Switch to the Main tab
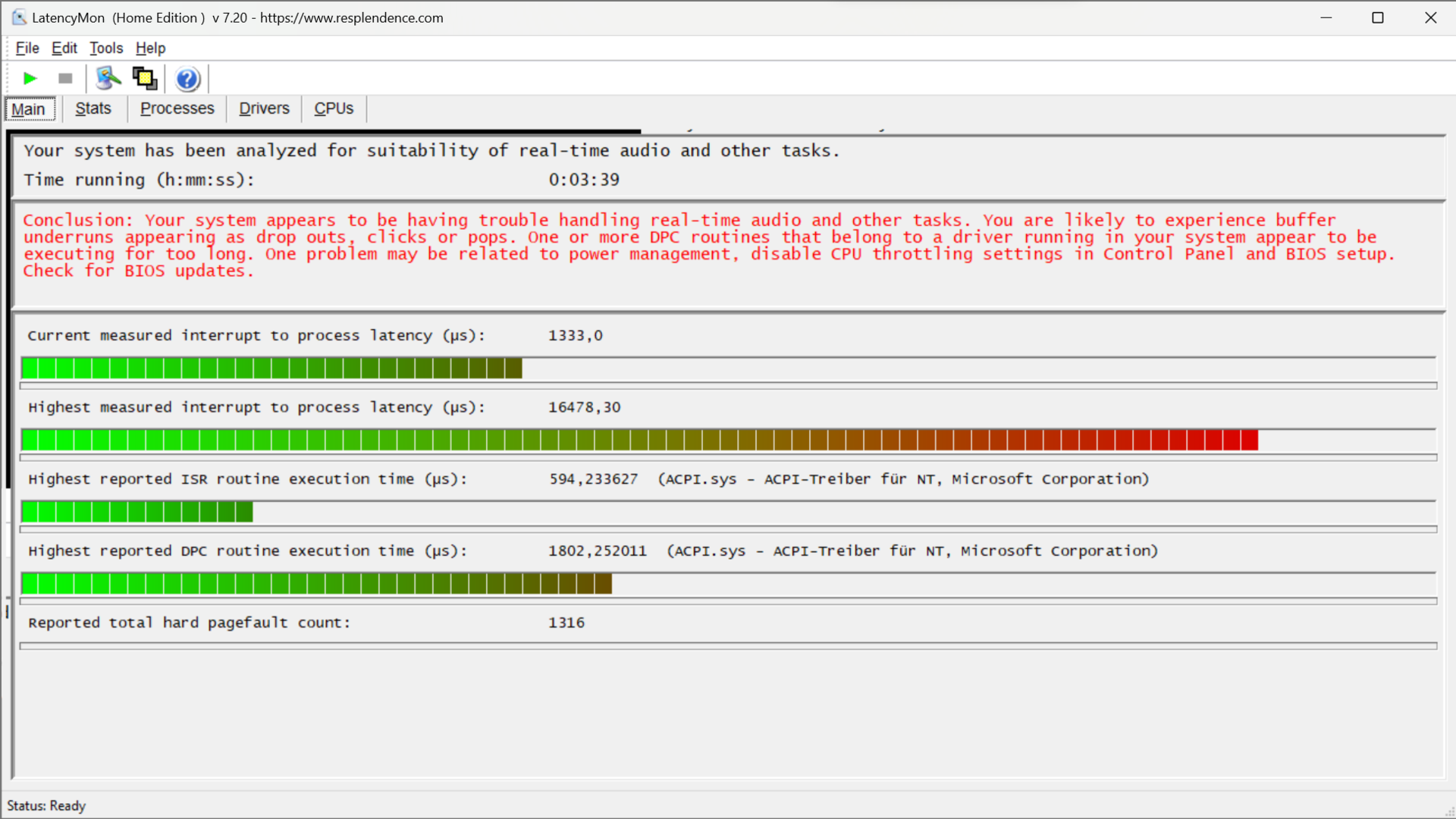 click(x=29, y=109)
